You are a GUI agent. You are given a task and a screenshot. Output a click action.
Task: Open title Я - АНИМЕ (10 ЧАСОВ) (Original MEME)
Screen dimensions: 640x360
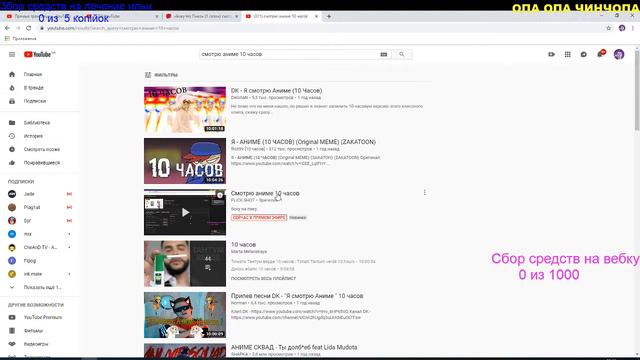(x=303, y=142)
